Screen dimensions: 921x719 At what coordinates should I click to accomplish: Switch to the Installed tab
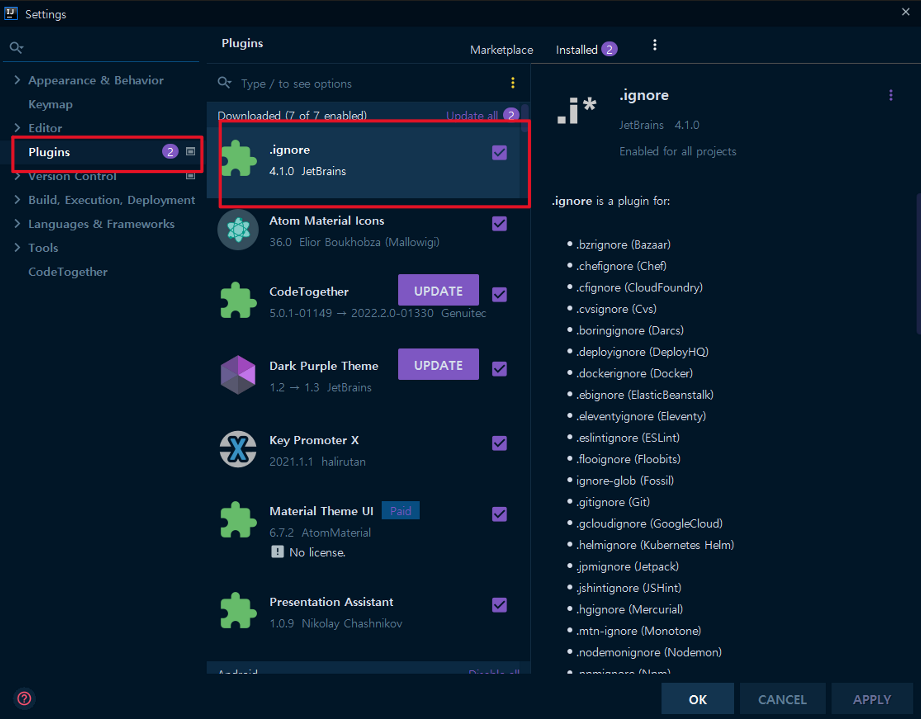(576, 50)
